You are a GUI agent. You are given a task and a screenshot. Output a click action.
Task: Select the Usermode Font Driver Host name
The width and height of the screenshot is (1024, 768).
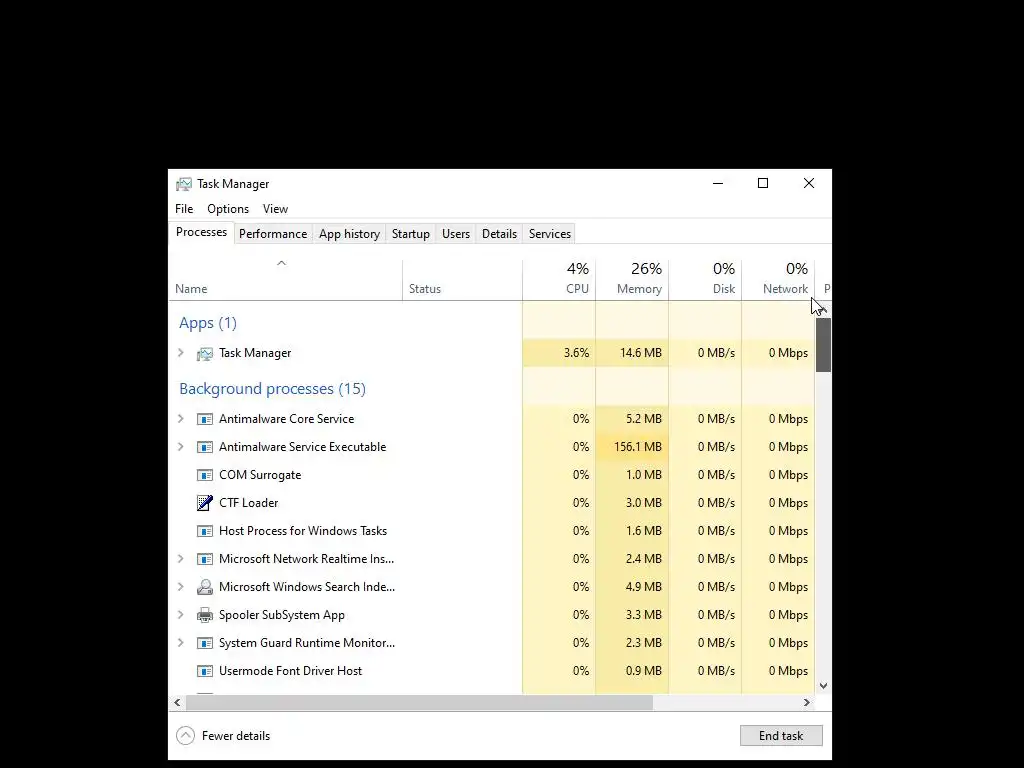coord(291,671)
